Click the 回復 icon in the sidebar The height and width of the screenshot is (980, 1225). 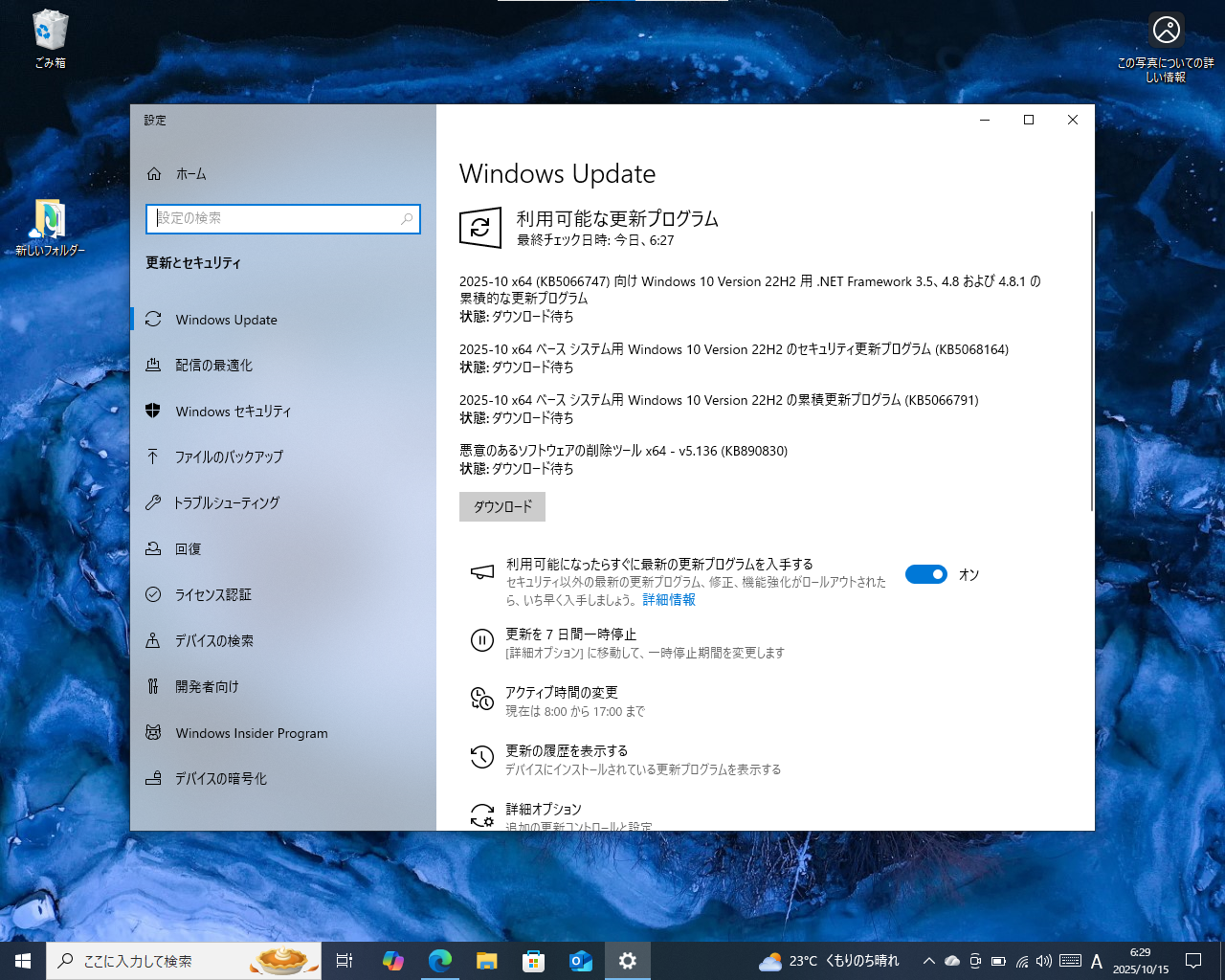(x=154, y=548)
